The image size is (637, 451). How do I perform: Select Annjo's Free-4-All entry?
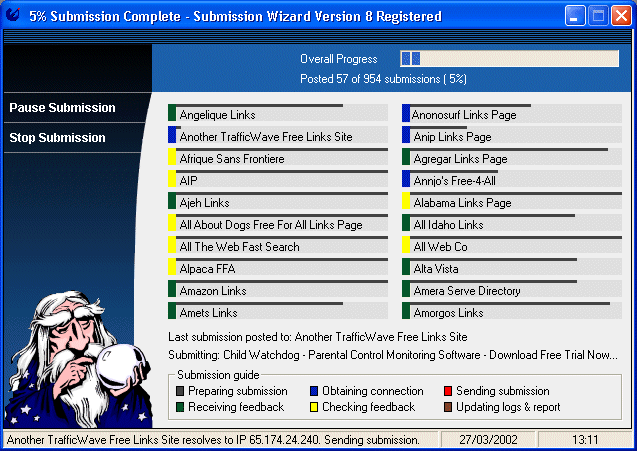pos(512,179)
